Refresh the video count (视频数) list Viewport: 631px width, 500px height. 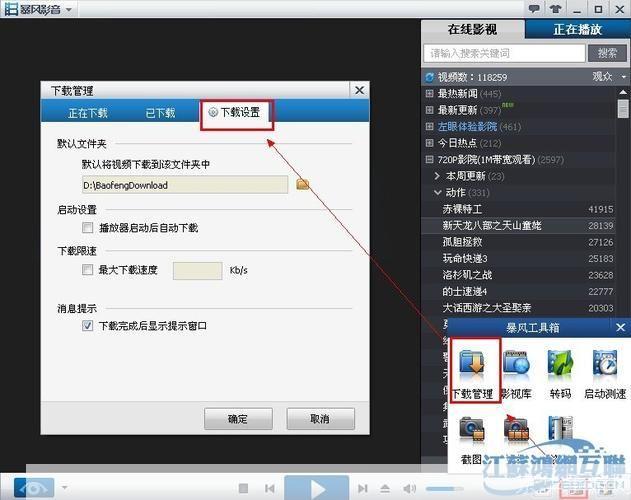tap(430, 77)
